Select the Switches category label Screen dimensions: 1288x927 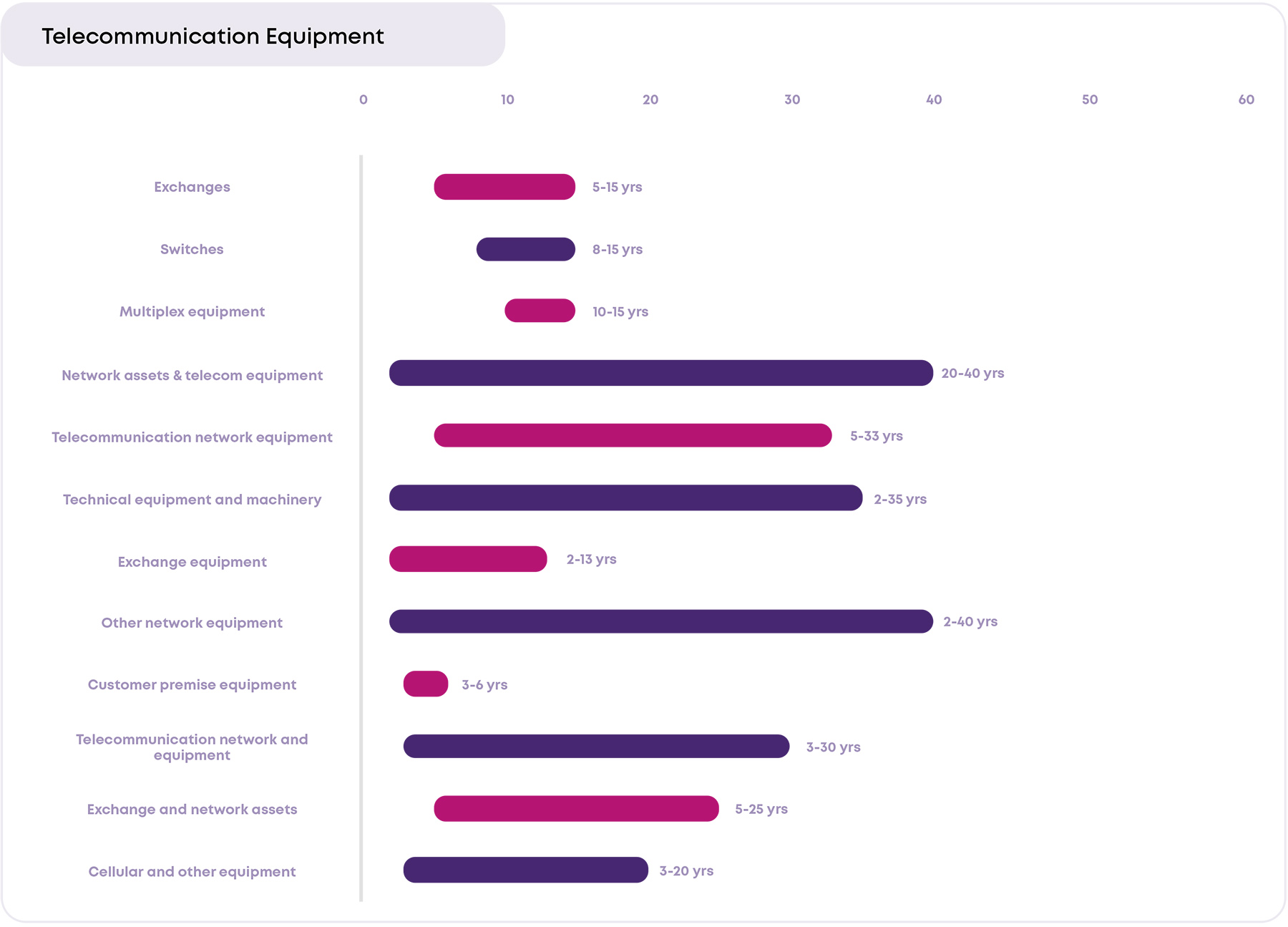click(192, 249)
